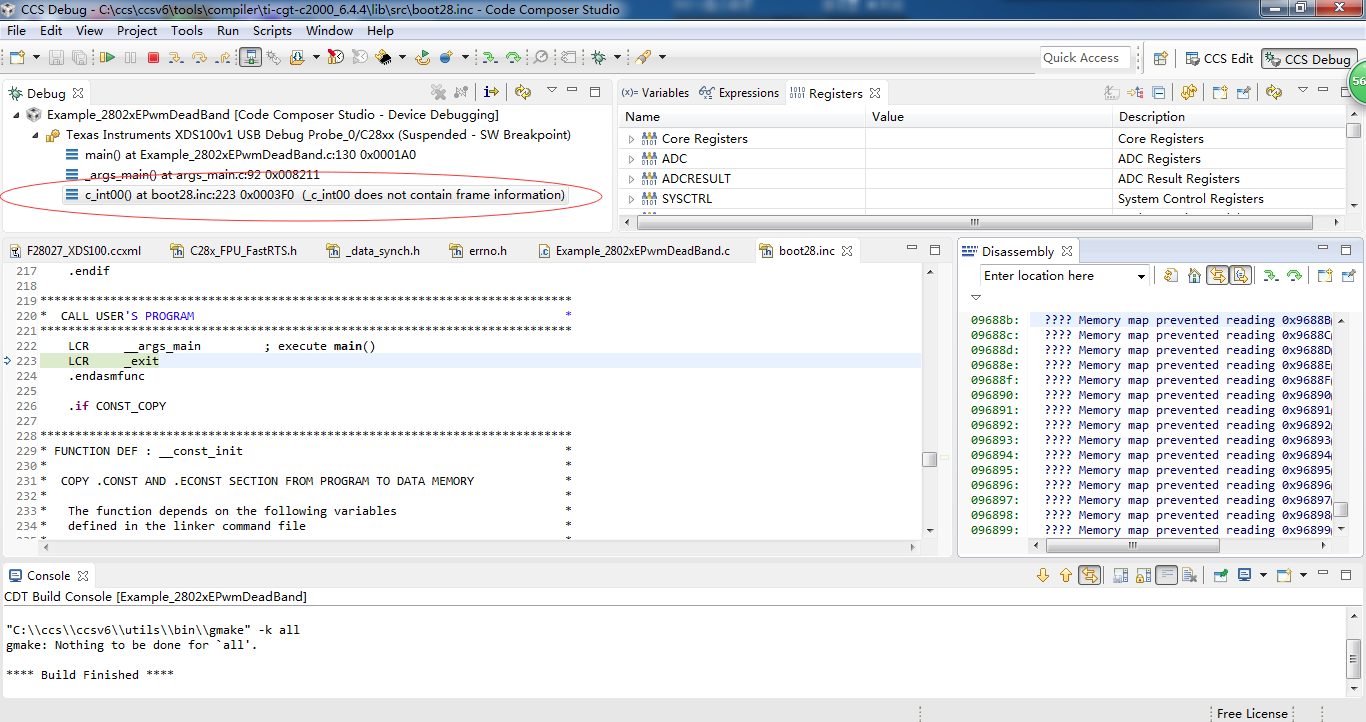Toggle Link with Active Debug Context

(x=1217, y=276)
